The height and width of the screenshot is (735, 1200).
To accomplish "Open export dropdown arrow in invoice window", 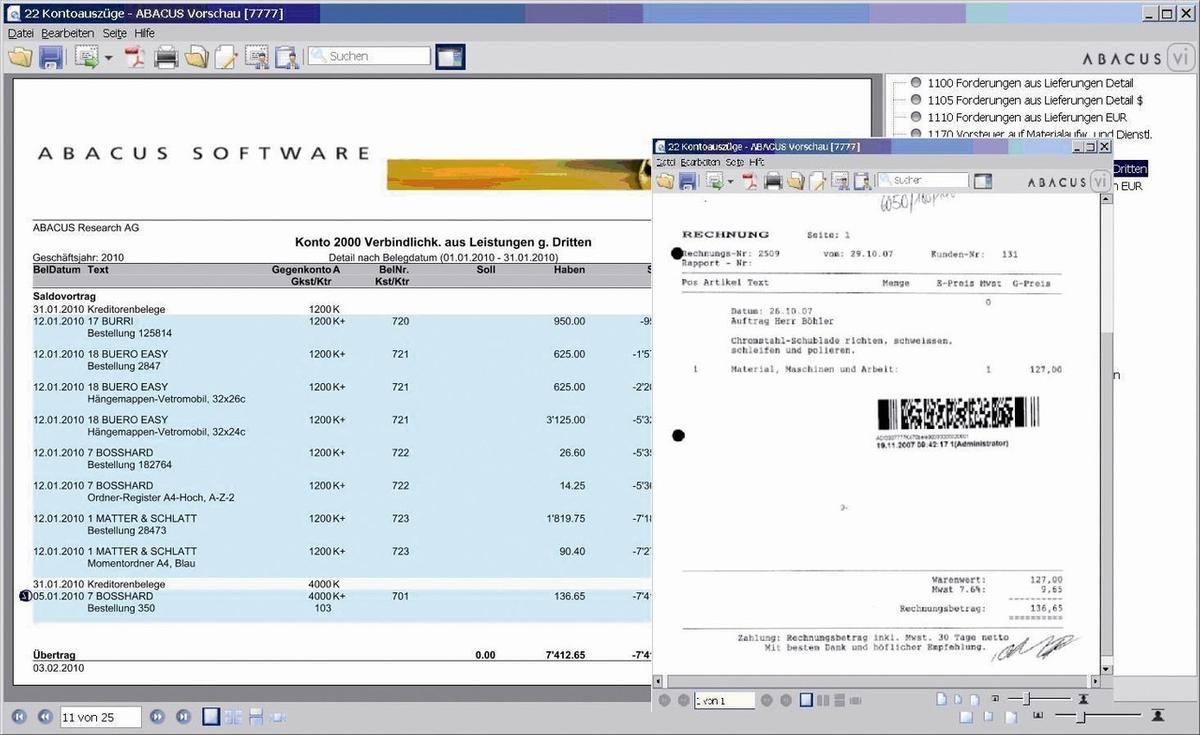I will click(731, 182).
